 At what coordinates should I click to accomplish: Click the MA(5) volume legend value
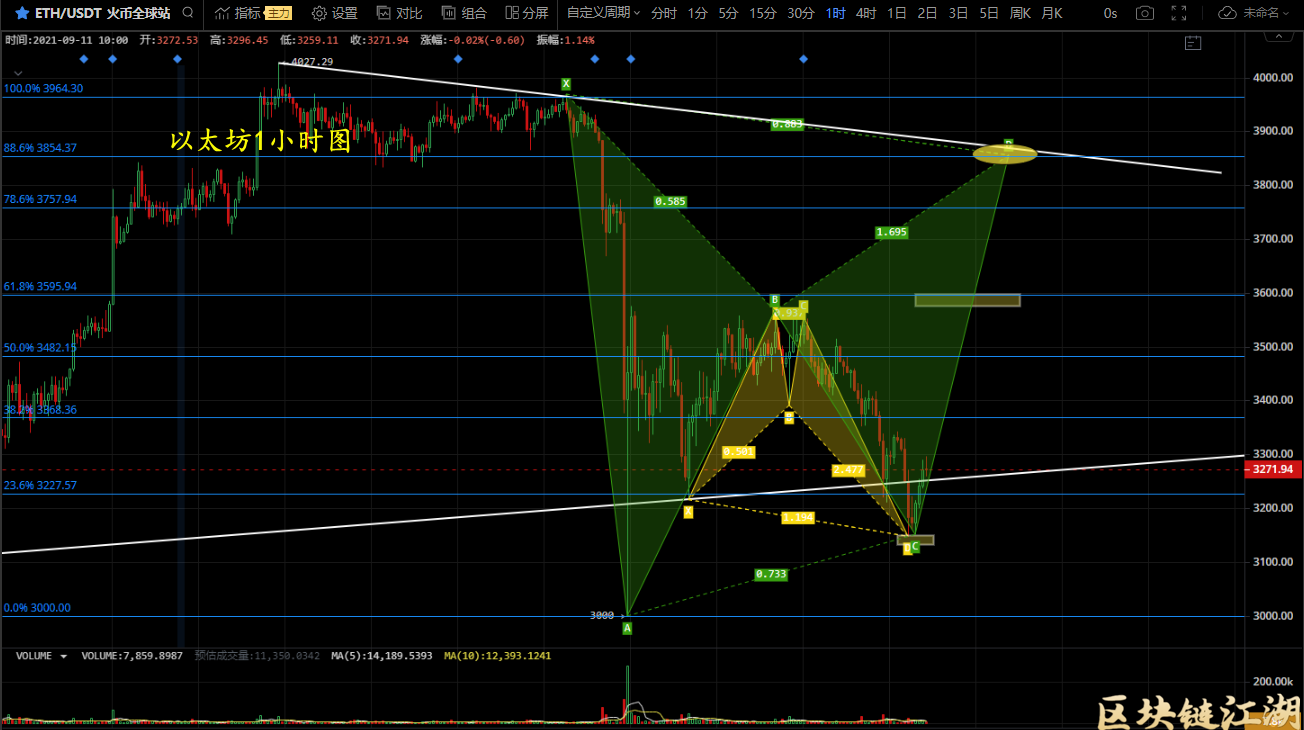[x=382, y=656]
